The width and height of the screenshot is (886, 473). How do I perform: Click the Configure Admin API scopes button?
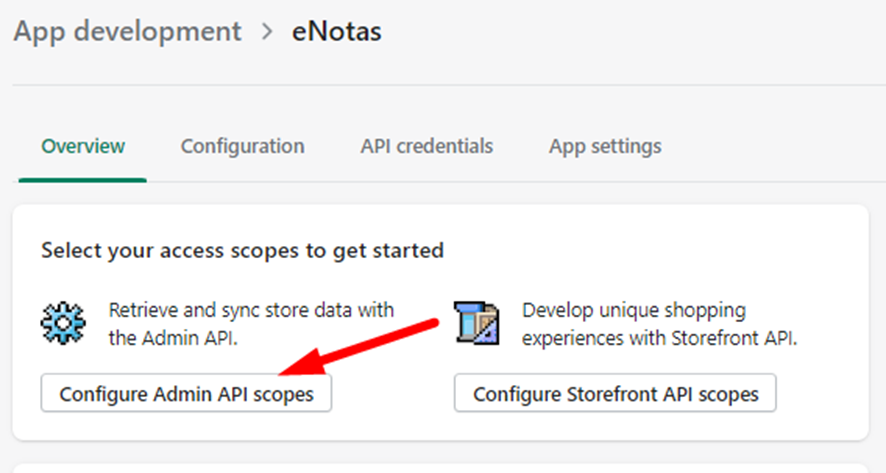click(186, 393)
